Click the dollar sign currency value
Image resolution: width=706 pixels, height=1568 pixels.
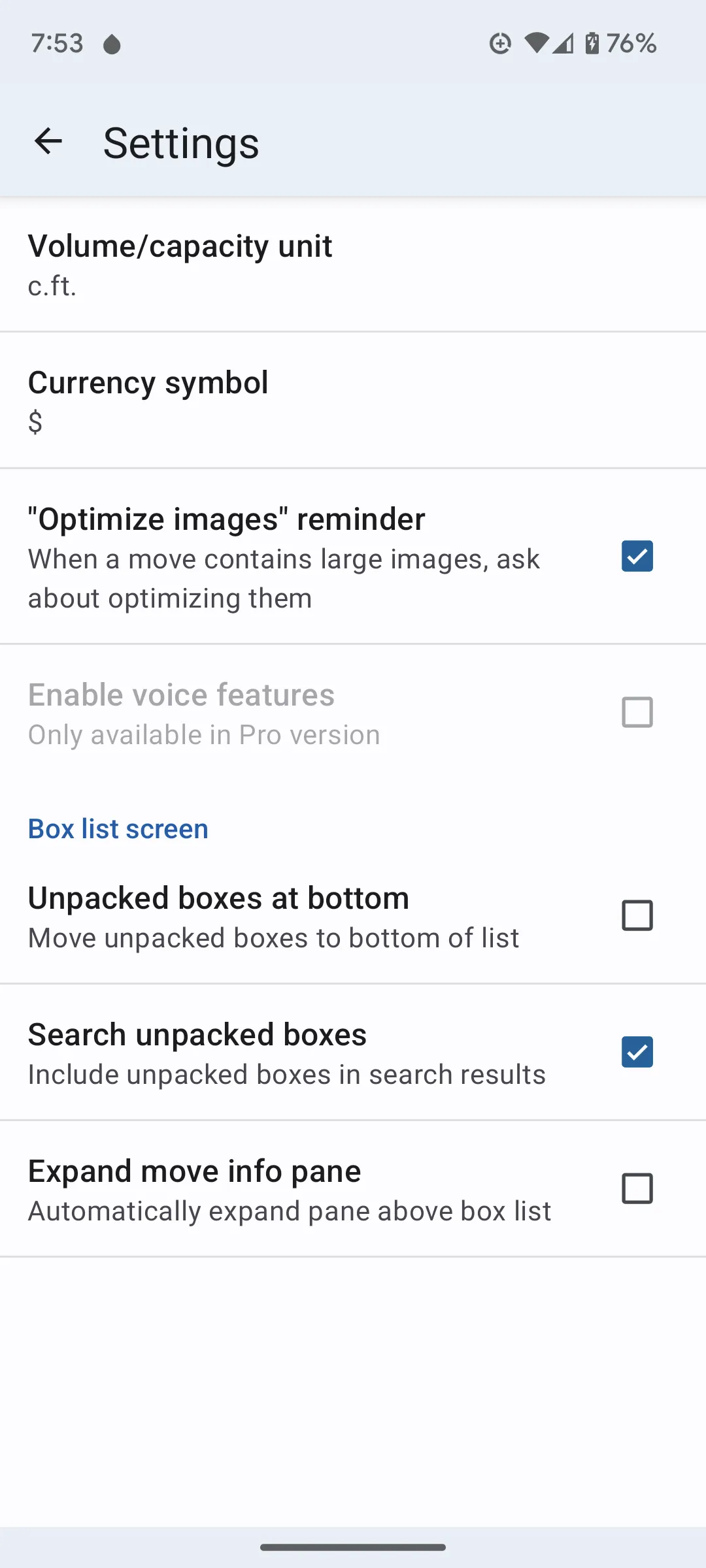[35, 423]
